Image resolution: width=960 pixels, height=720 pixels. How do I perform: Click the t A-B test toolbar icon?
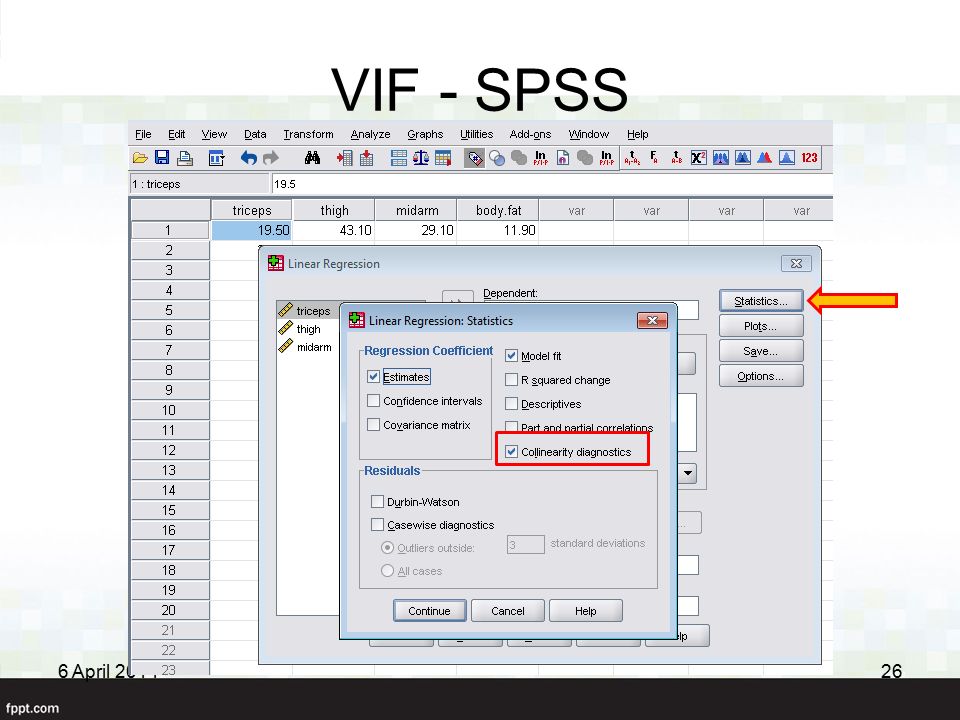coord(676,158)
